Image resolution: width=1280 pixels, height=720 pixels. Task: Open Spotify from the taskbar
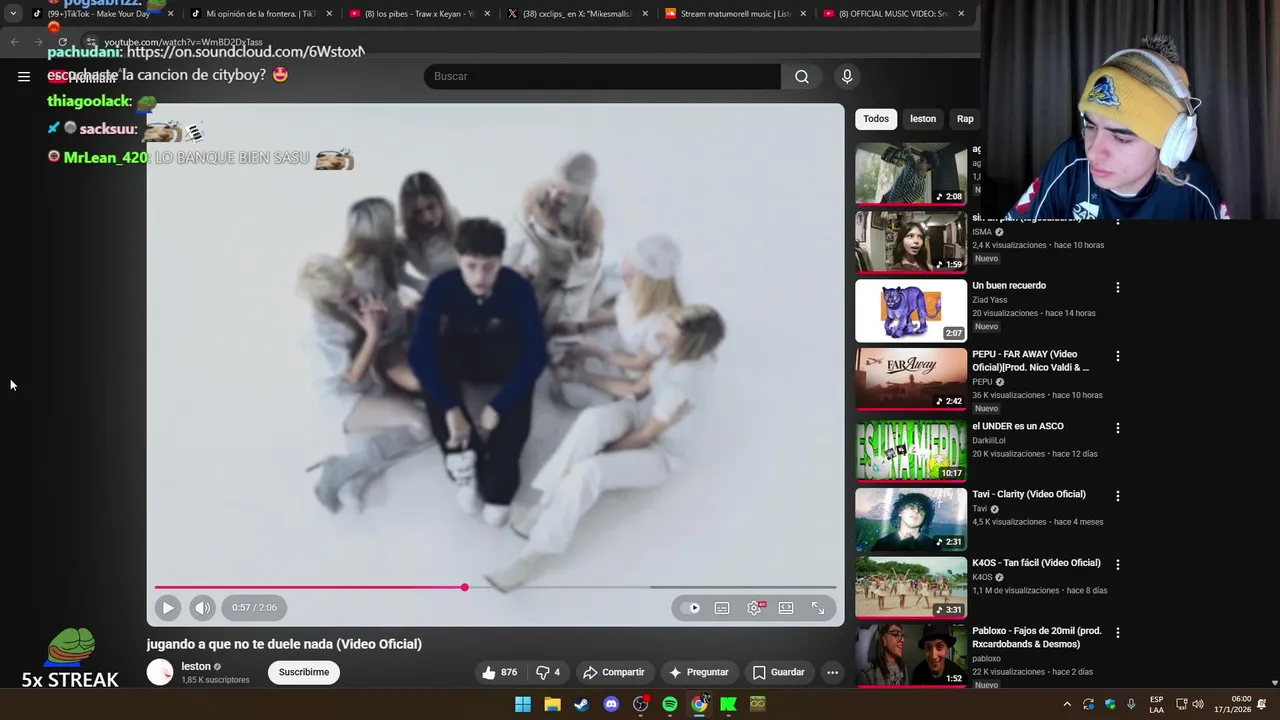(670, 704)
